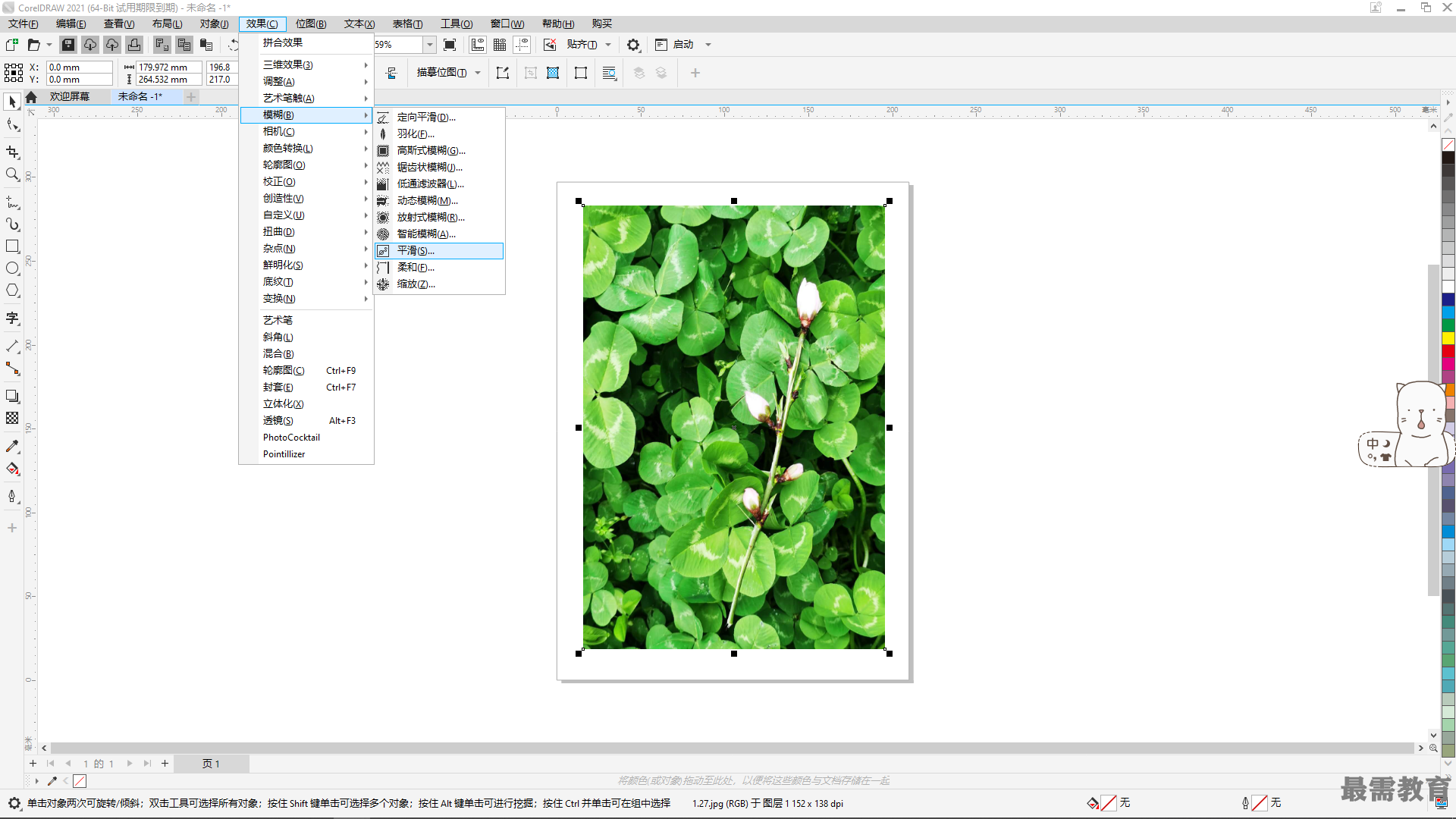Click the red color swatch
1456x819 pixels.
pyautogui.click(x=1448, y=350)
